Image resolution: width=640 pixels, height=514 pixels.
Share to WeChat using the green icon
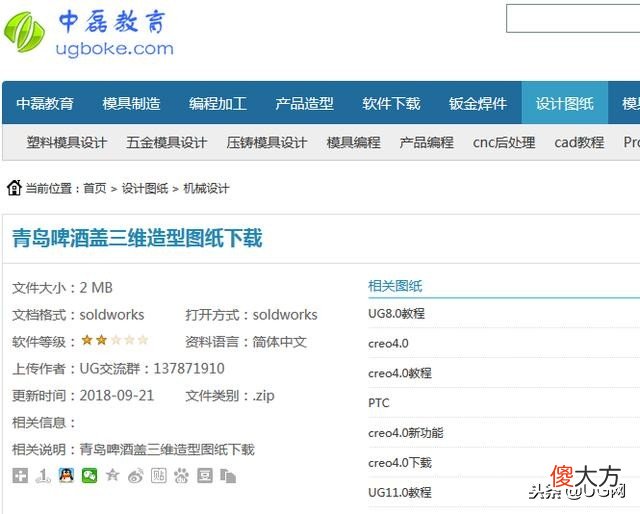pyautogui.click(x=89, y=476)
